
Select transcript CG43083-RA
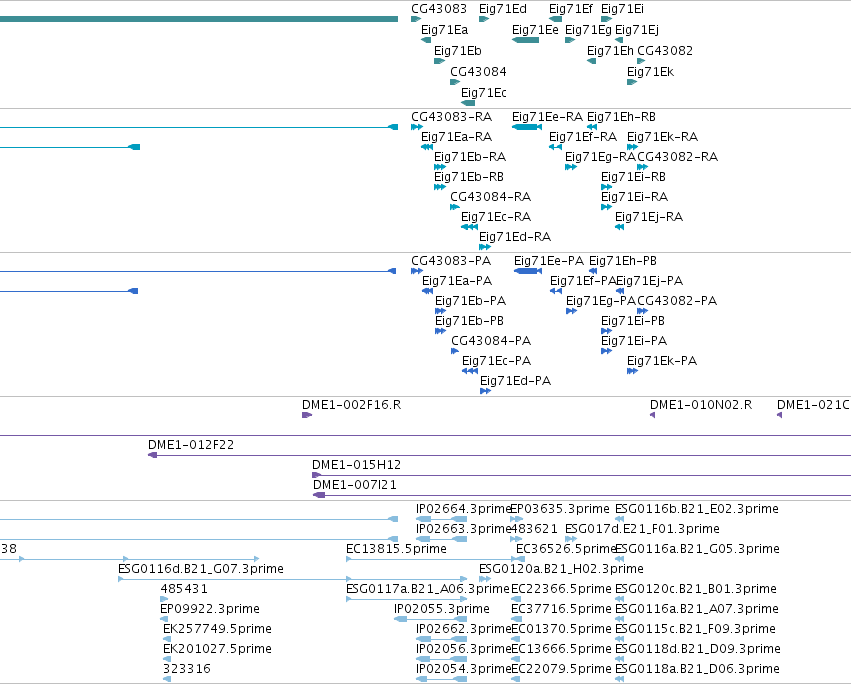click(452, 117)
